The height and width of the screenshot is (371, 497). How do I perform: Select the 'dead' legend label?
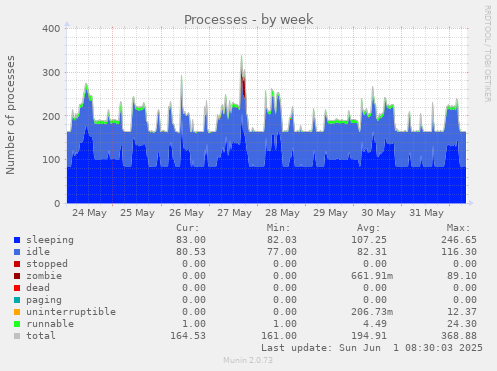38,288
